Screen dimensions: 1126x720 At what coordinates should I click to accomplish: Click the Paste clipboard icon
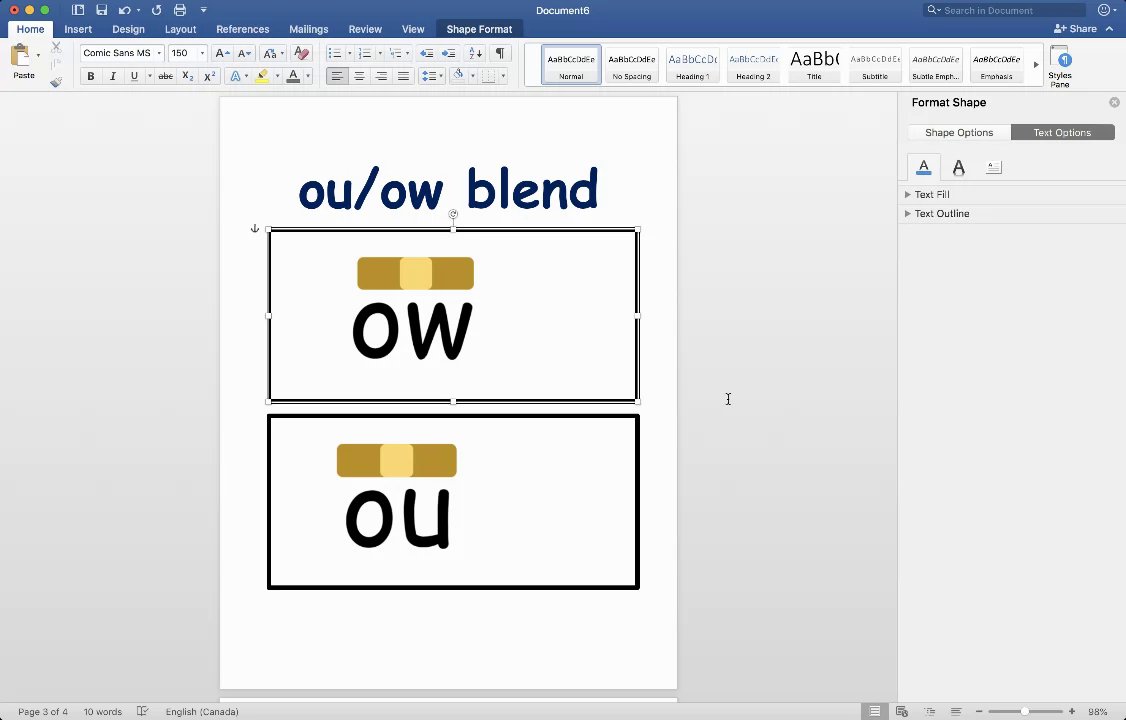(x=20, y=56)
